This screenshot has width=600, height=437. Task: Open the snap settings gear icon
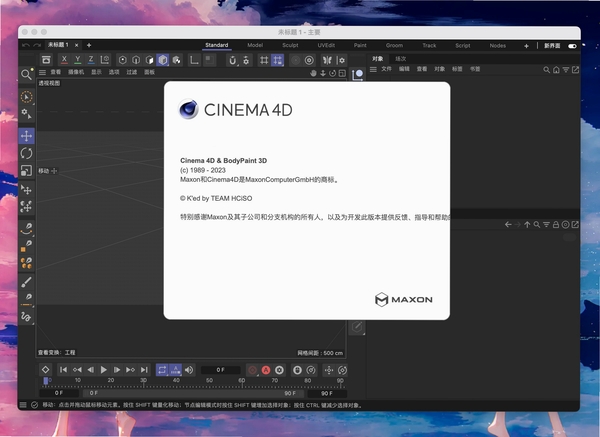(246, 60)
